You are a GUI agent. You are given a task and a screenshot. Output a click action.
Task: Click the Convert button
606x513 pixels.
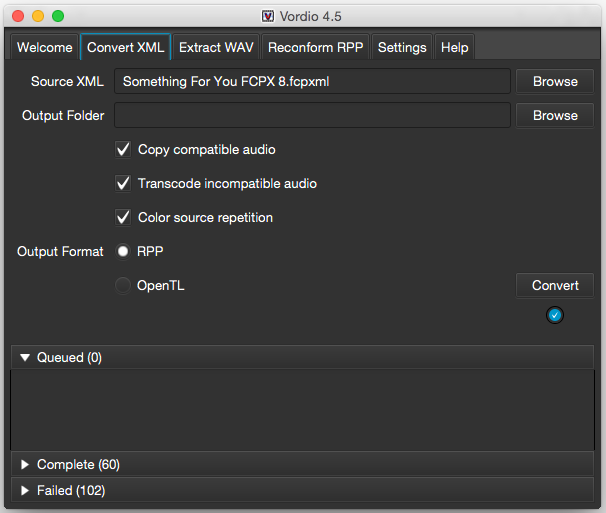(x=555, y=285)
